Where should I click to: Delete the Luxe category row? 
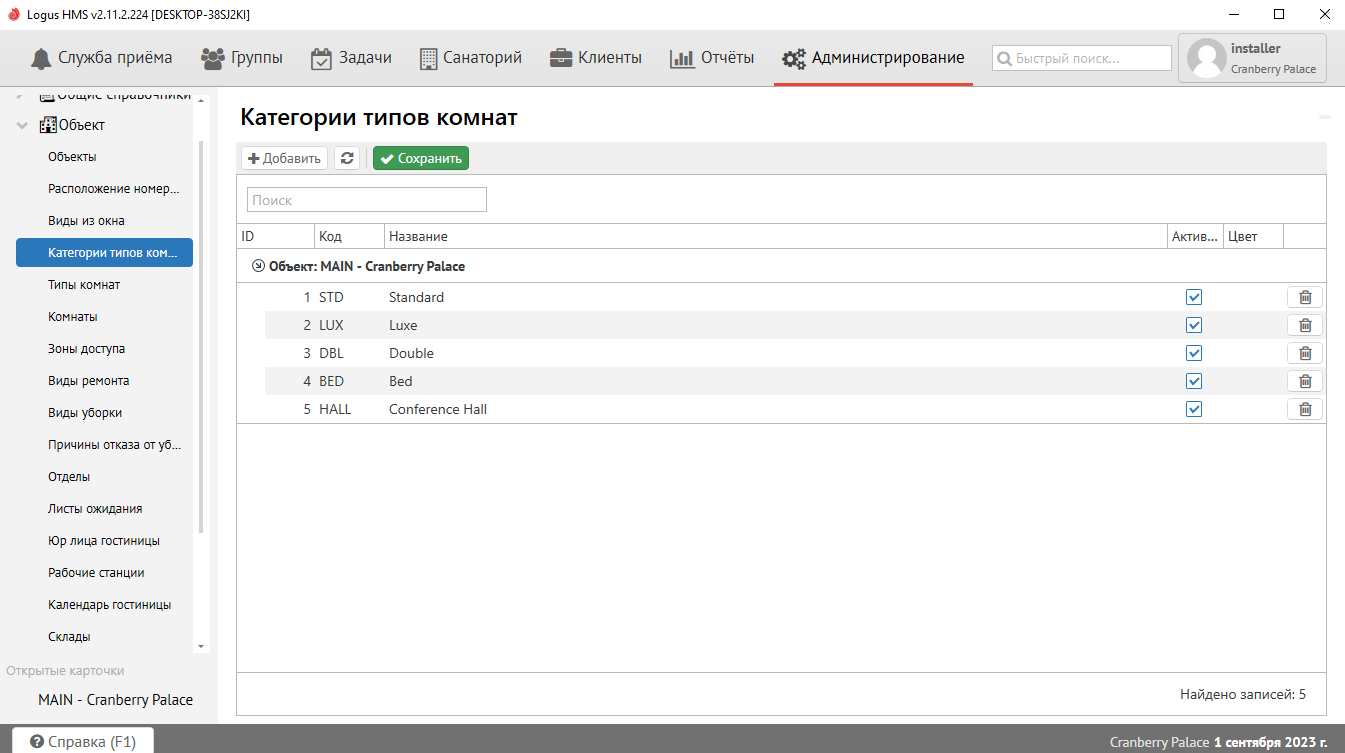[x=1304, y=325]
